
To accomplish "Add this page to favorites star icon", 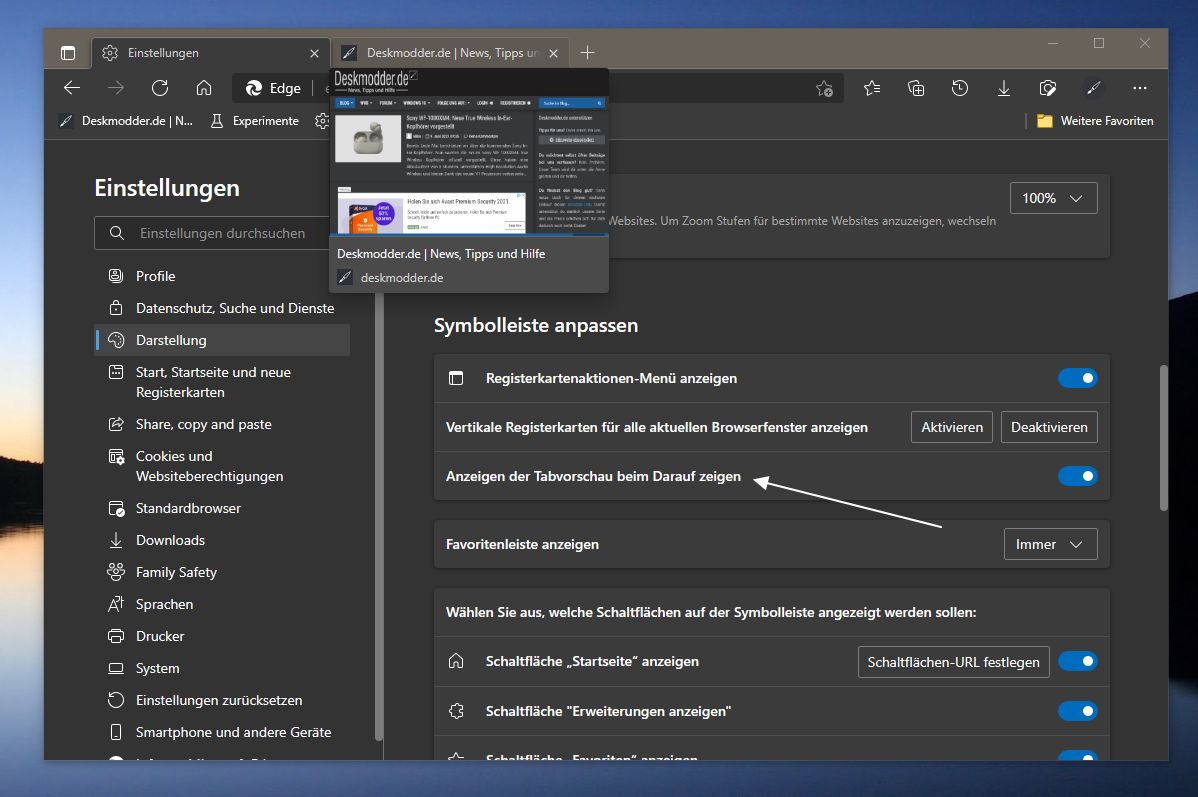I will [x=824, y=89].
